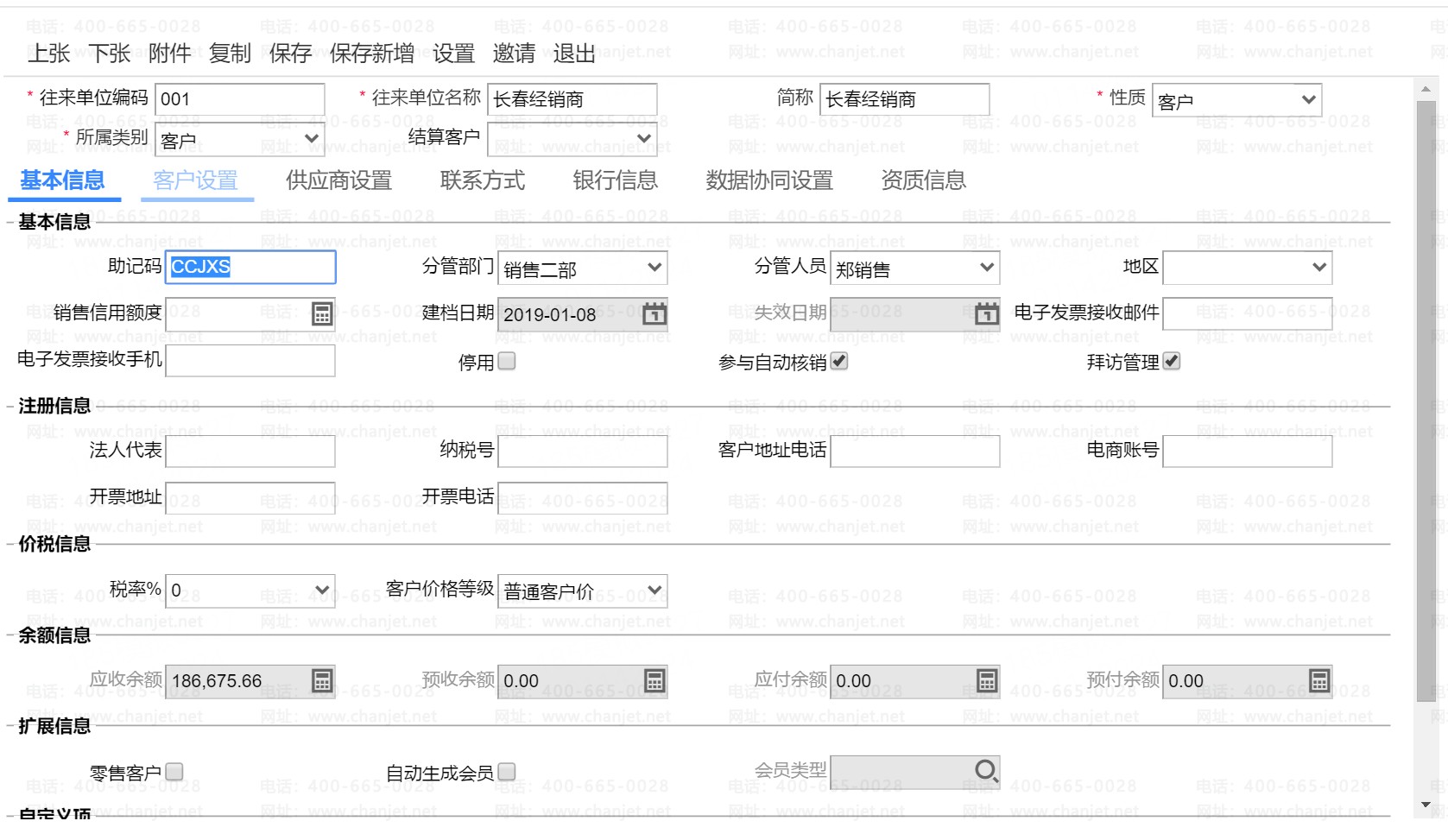Open the 分管人员 dropdown
The height and width of the screenshot is (840, 1448).
(914, 268)
